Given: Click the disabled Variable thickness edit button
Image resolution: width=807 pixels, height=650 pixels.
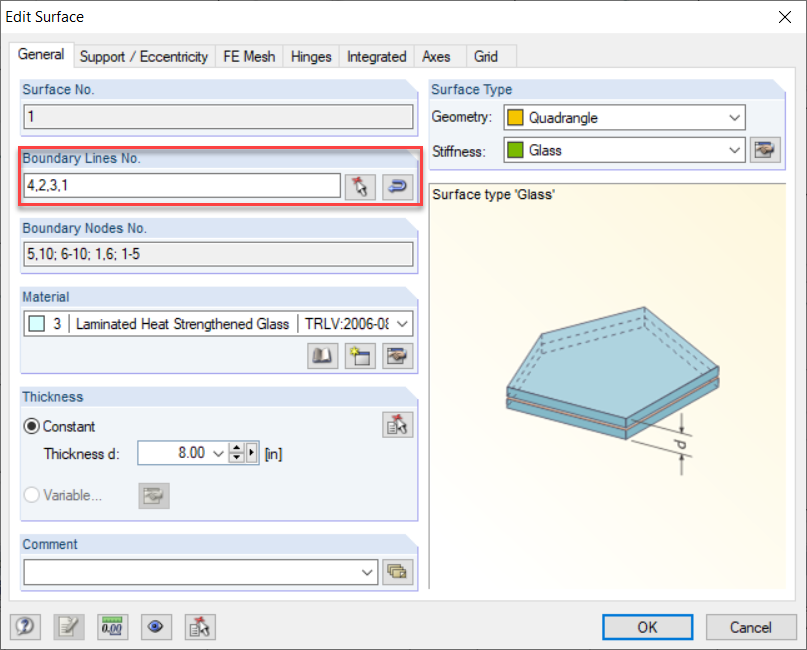Looking at the screenshot, I should tap(154, 496).
